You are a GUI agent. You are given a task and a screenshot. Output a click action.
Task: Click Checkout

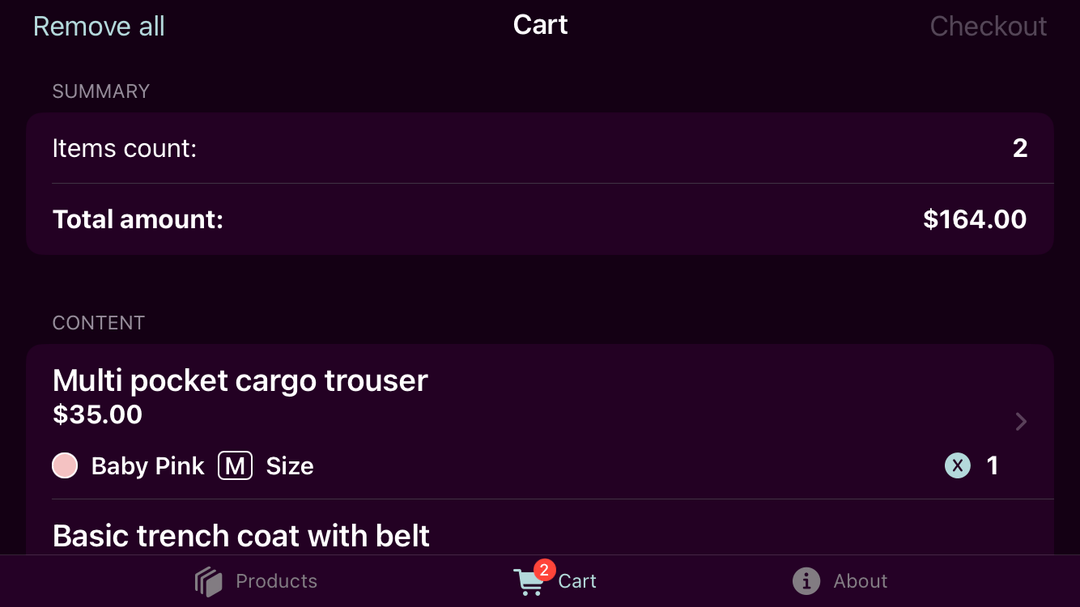point(988,26)
